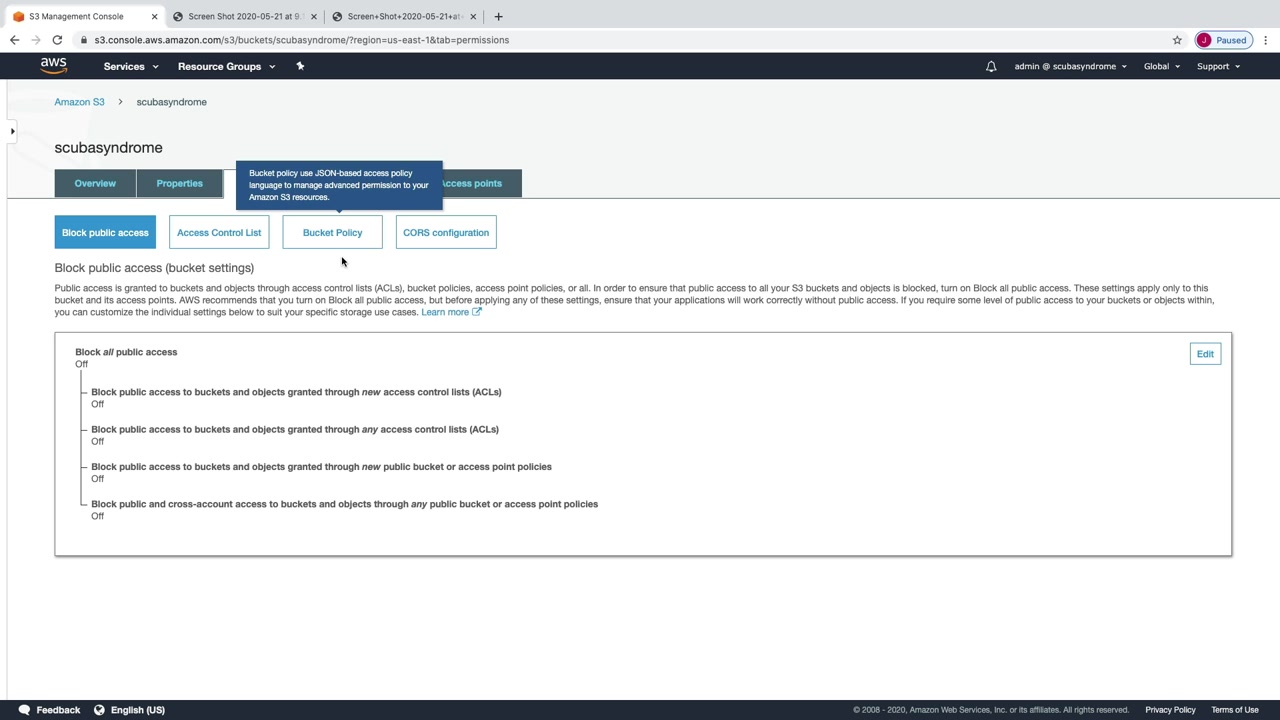Click the 'new public bucket or access point policies' text
Screen dimensions: 1280x720
[321, 467]
